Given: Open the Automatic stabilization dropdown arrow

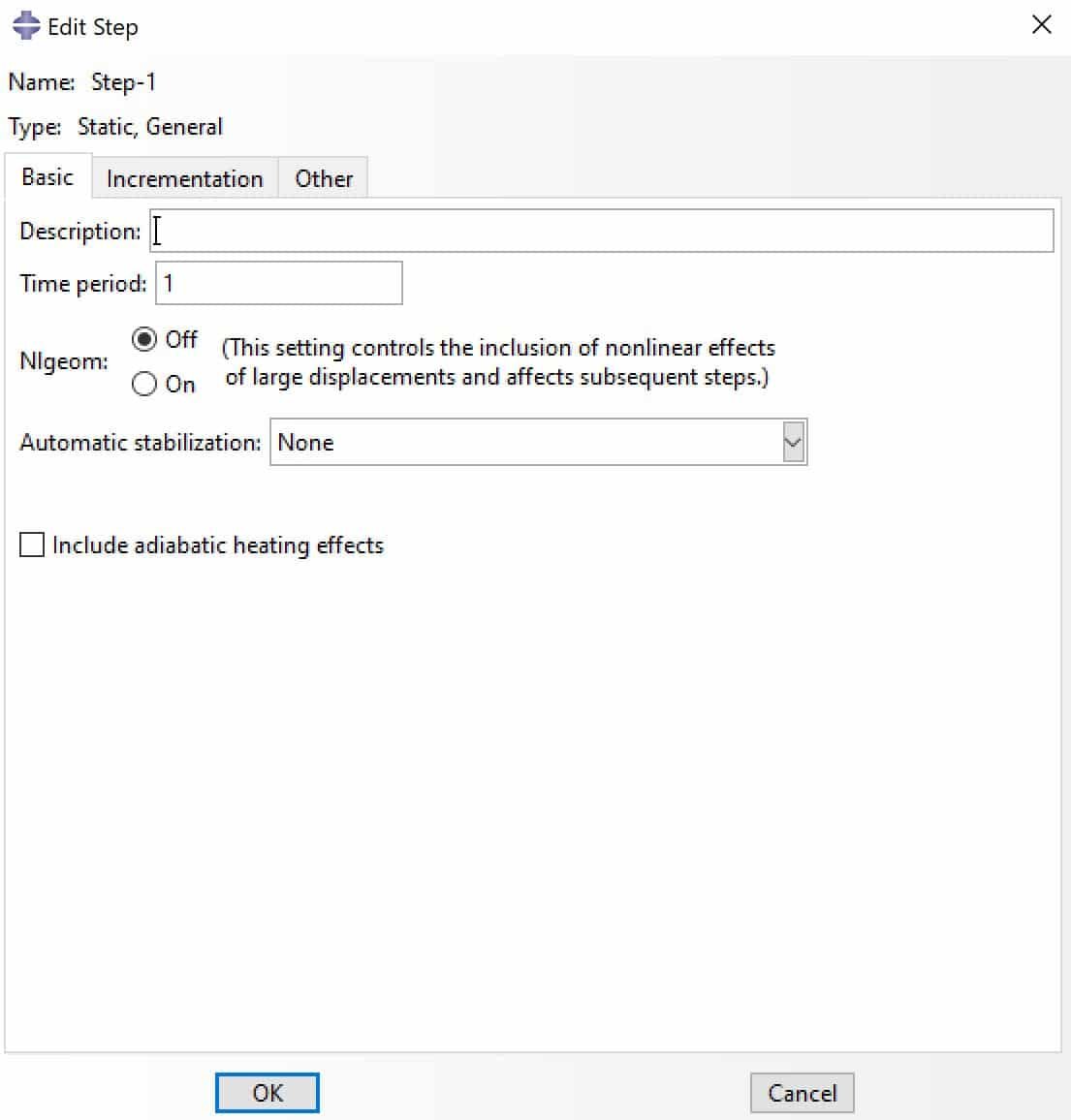Looking at the screenshot, I should pos(793,442).
